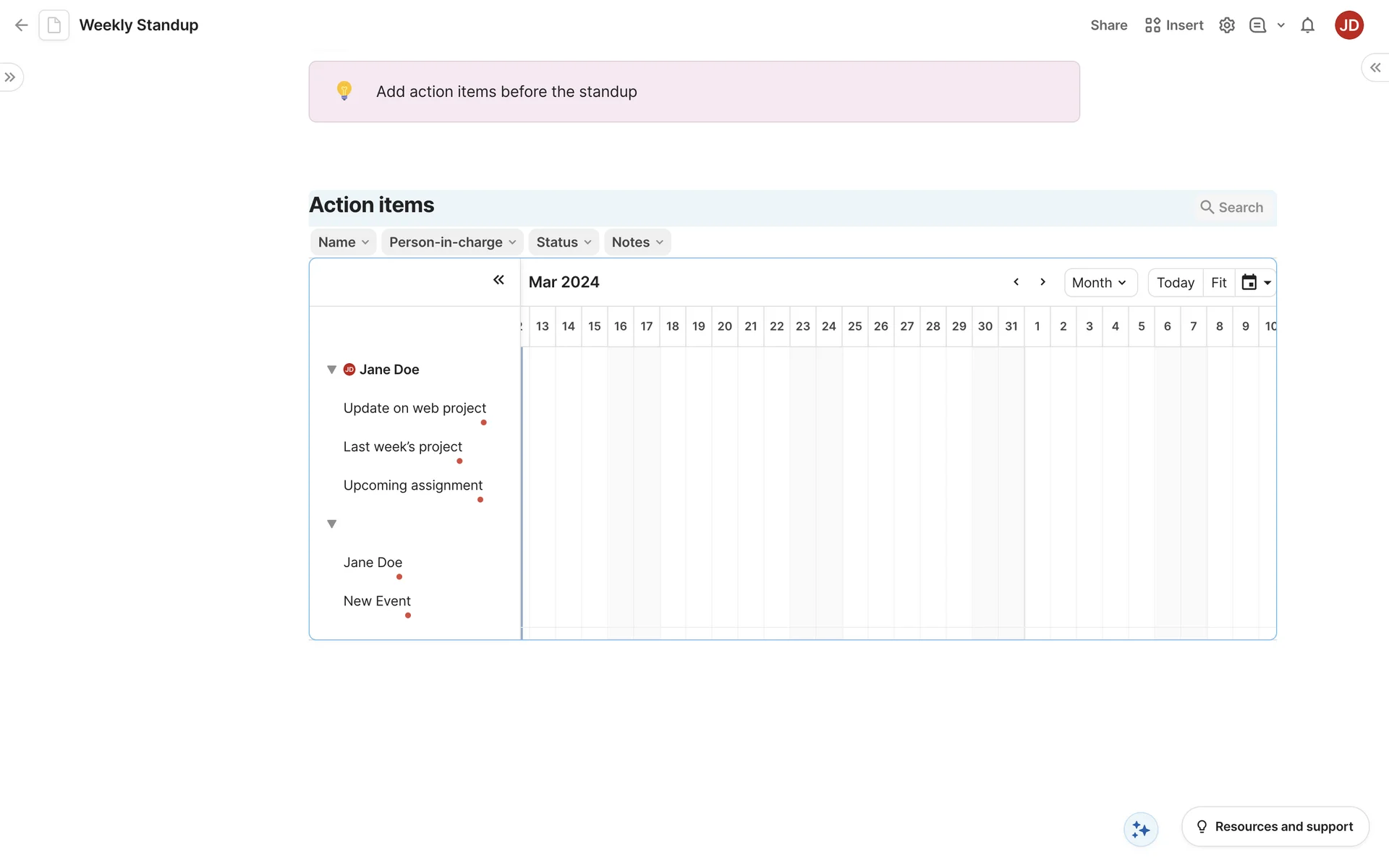
Task: Open the AI sparkle assistant button
Action: [1140, 829]
